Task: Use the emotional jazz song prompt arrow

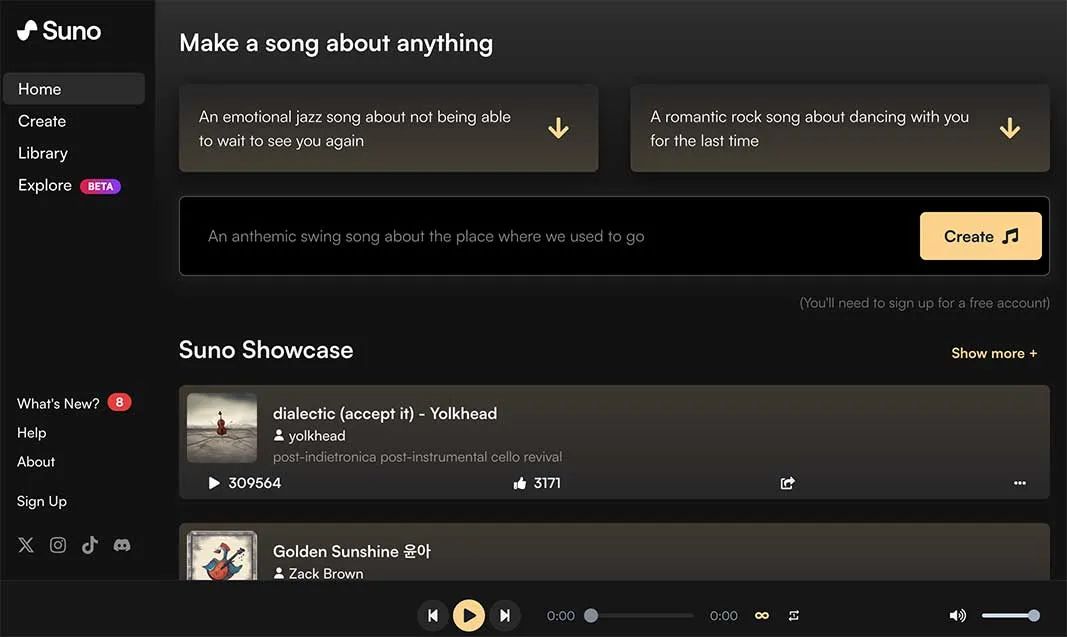Action: pyautogui.click(x=558, y=128)
